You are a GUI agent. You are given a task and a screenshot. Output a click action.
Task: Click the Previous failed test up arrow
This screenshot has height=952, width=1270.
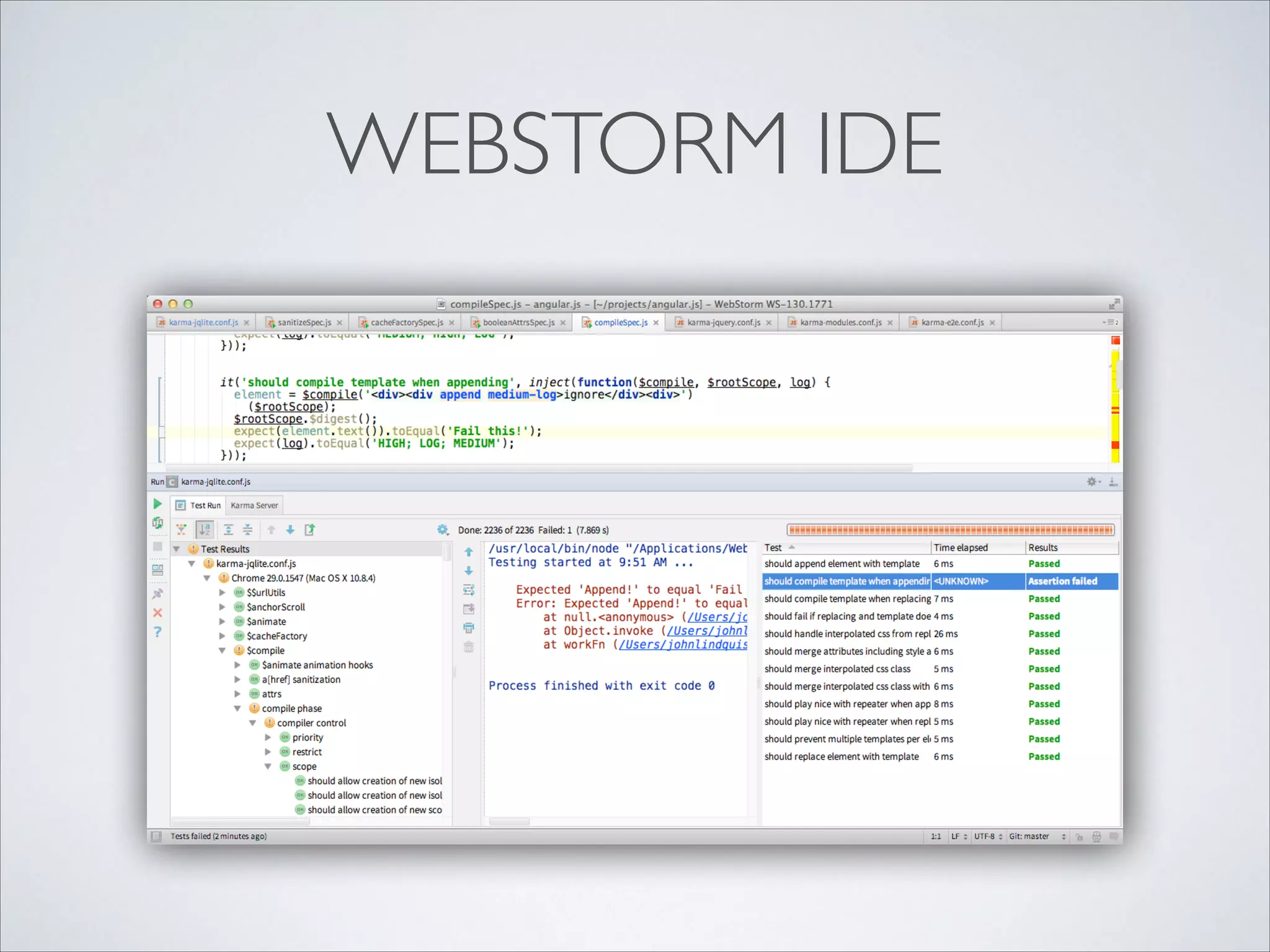coord(271,529)
